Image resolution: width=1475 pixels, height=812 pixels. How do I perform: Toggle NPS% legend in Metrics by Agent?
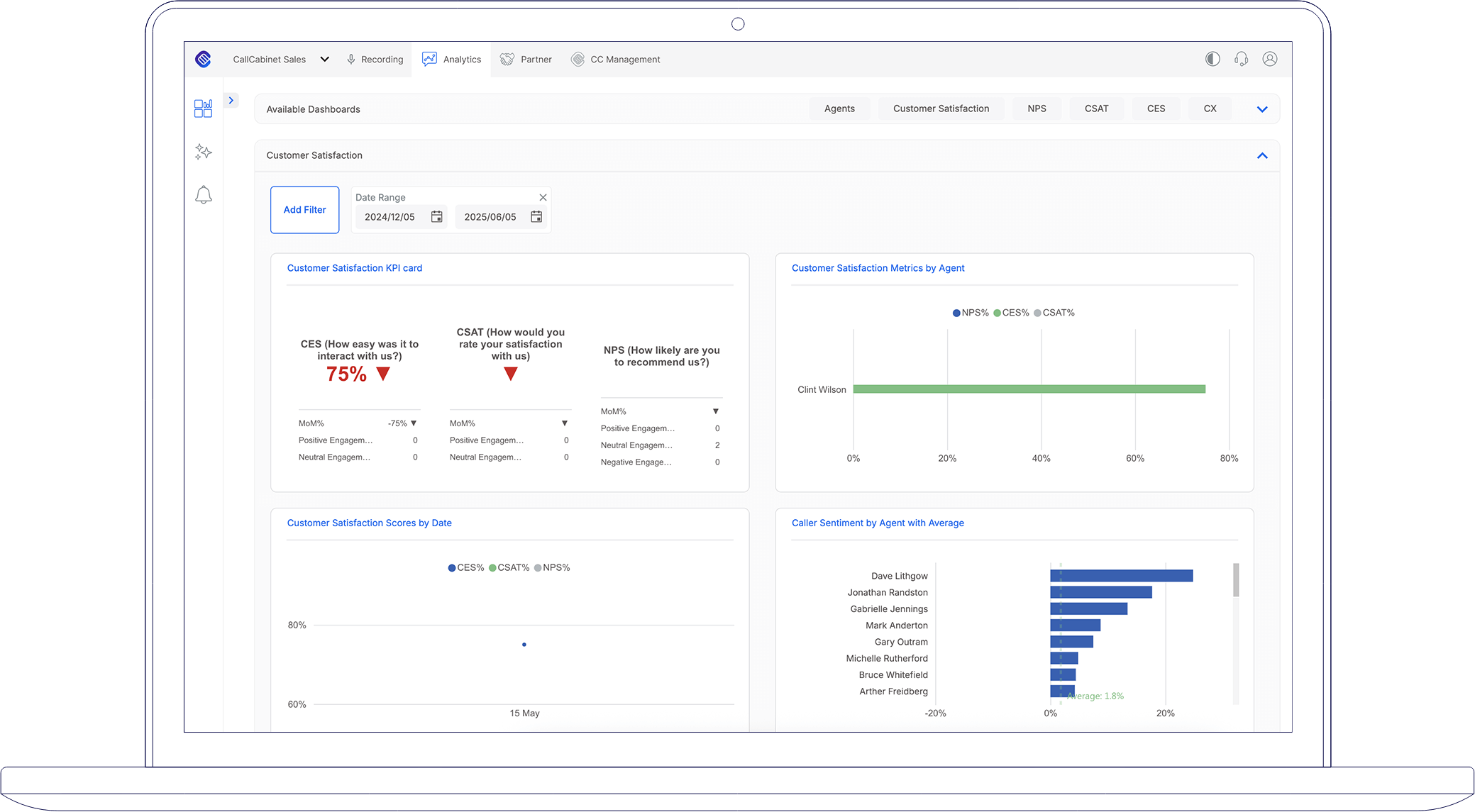[971, 313]
